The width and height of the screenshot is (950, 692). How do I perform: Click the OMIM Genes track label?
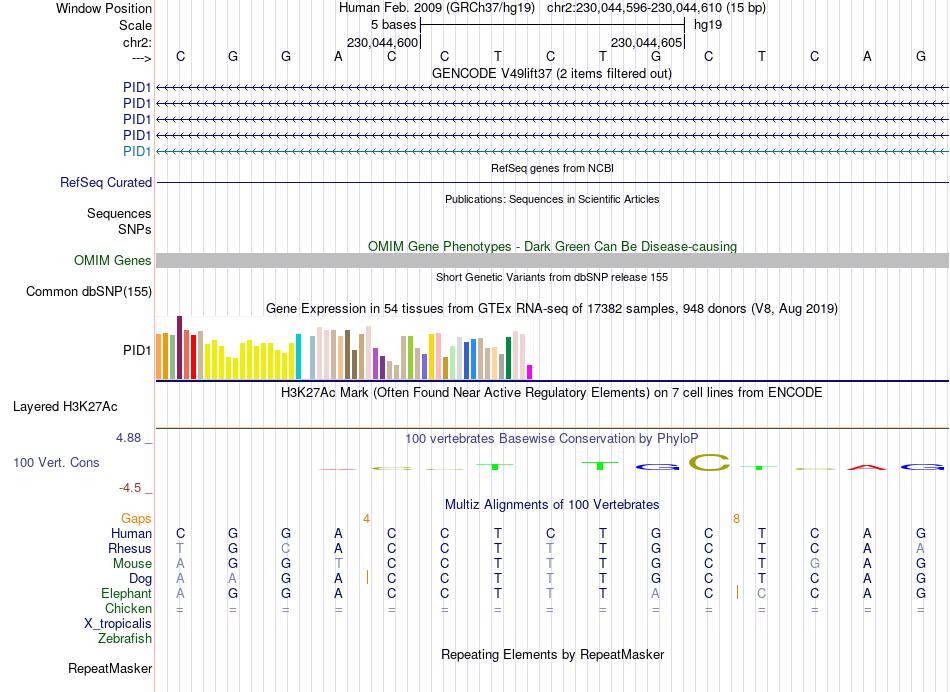pos(113,261)
